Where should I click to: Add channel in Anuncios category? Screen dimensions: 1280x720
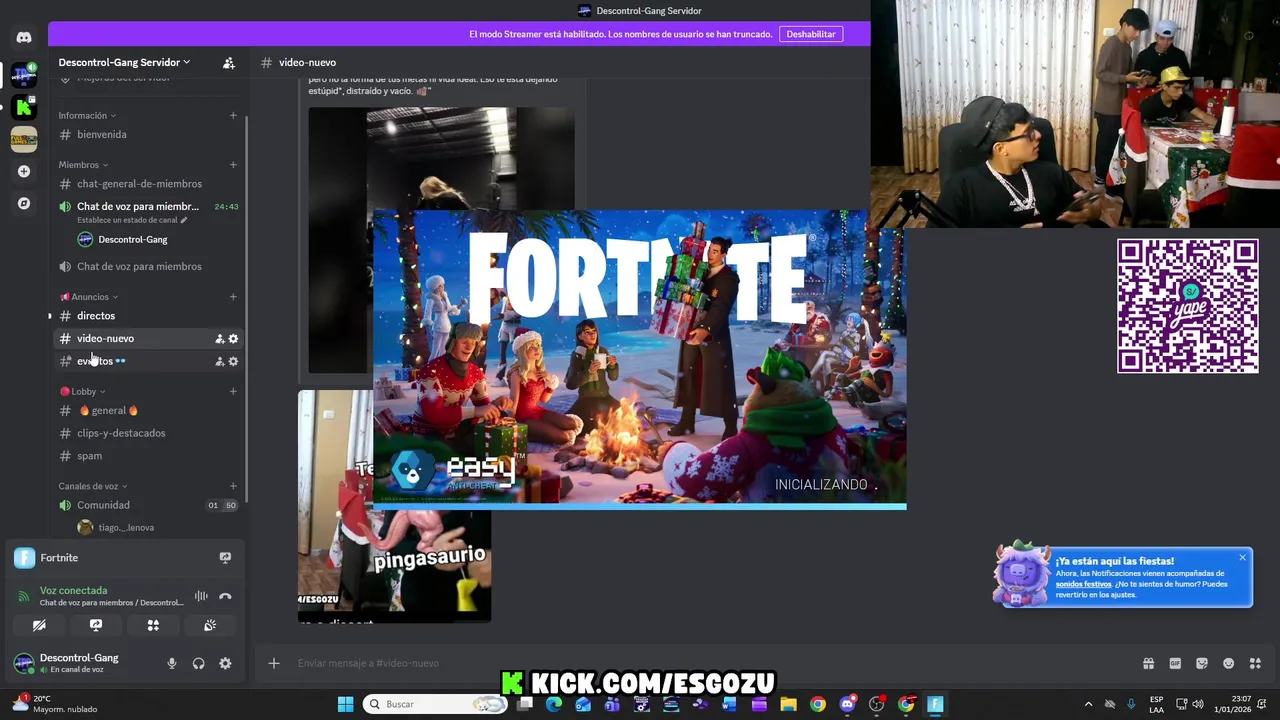tap(233, 296)
